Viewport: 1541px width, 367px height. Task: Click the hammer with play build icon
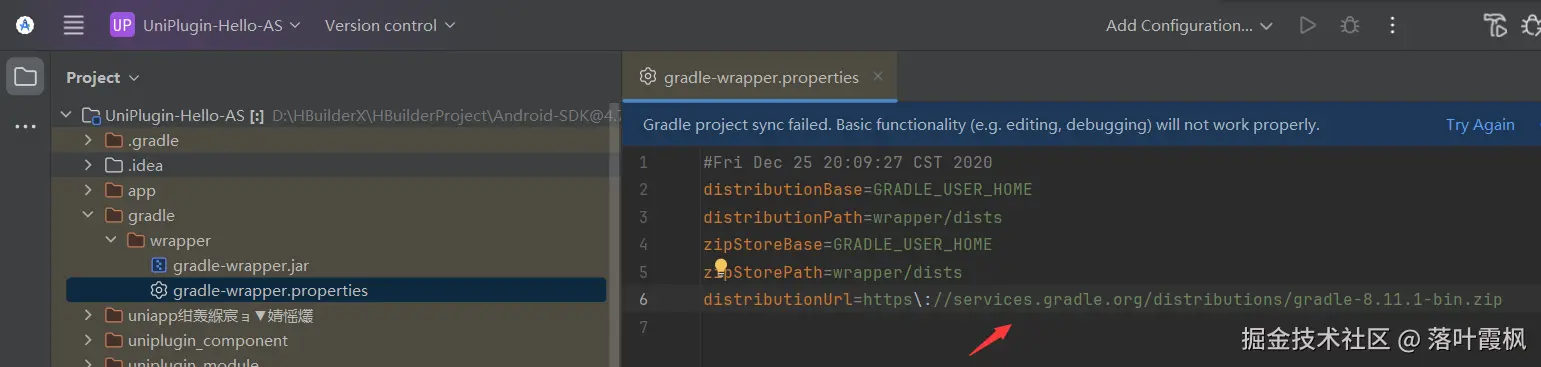click(1495, 25)
